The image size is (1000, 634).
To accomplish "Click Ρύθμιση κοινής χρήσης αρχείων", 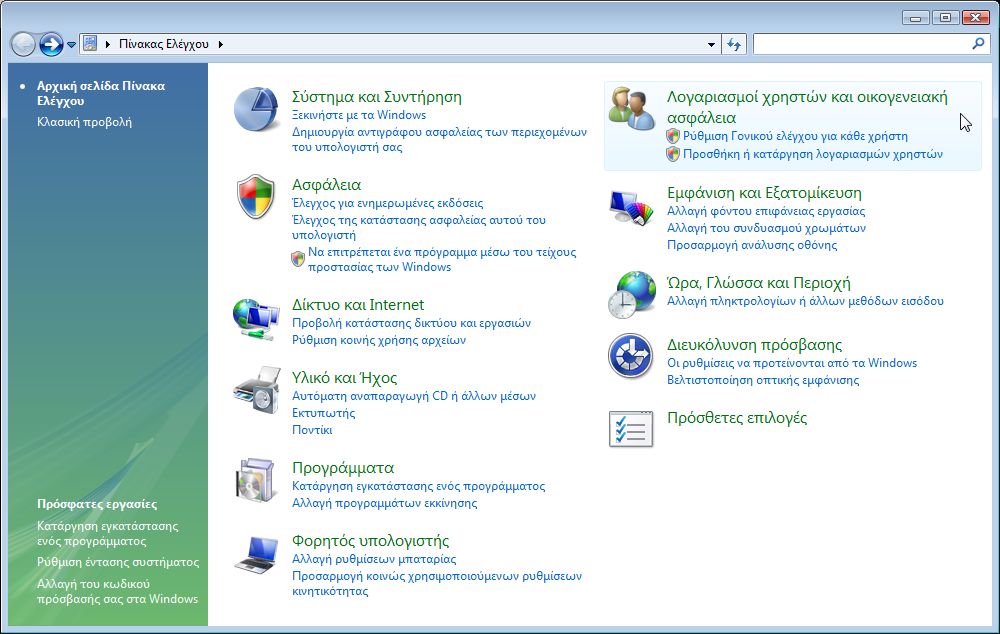I will pyautogui.click(x=379, y=340).
